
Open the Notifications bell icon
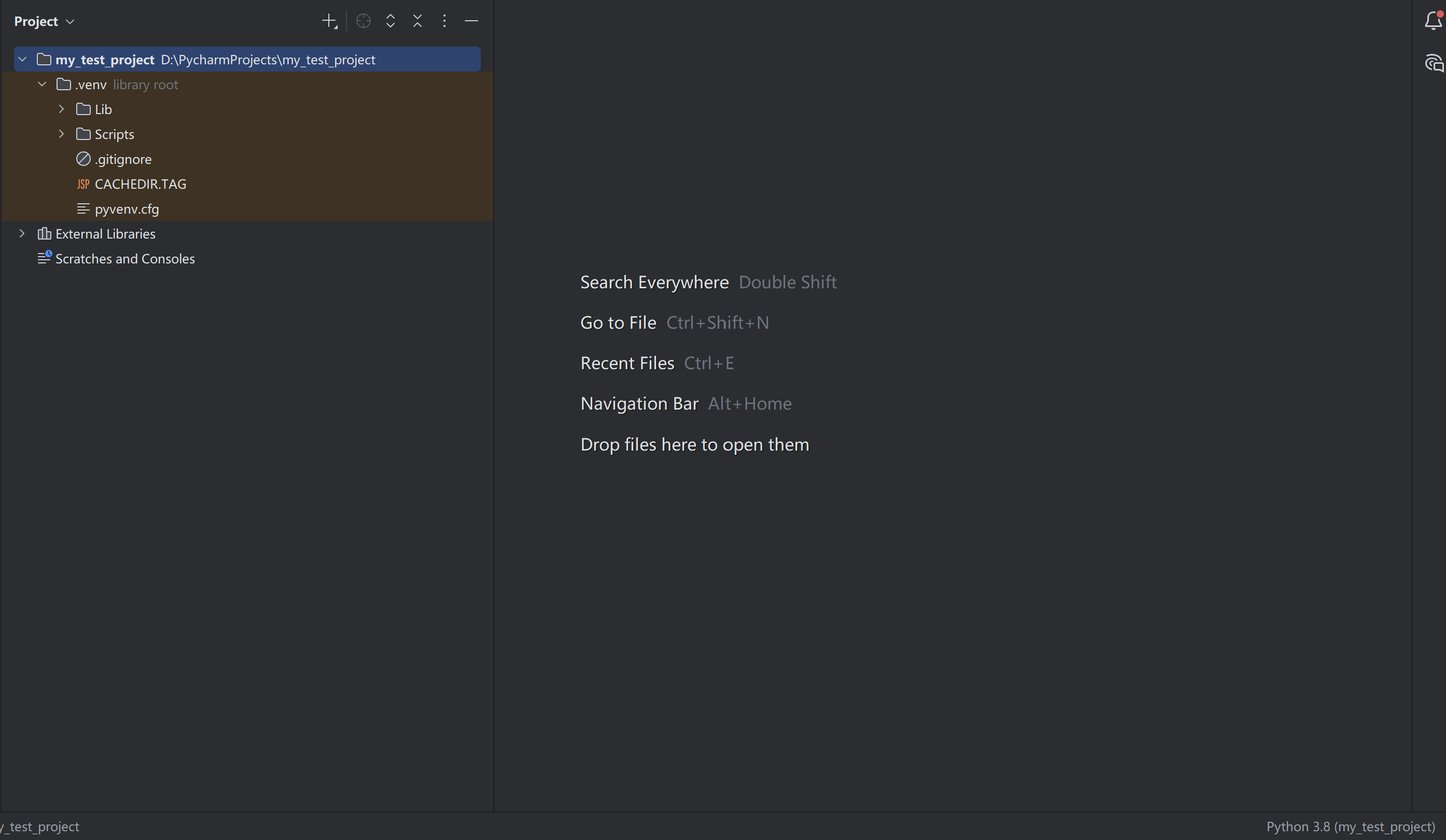[1433, 21]
